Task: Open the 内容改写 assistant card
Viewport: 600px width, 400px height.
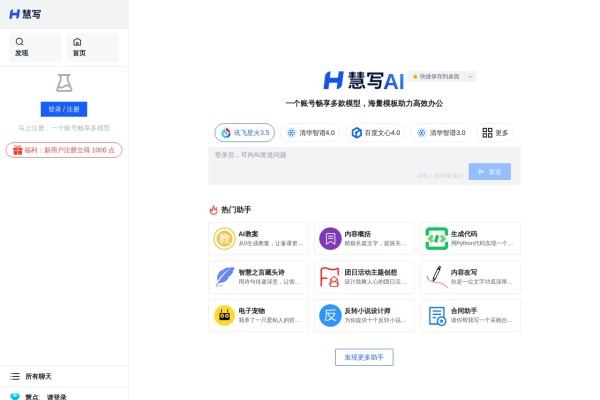Action: [470, 277]
